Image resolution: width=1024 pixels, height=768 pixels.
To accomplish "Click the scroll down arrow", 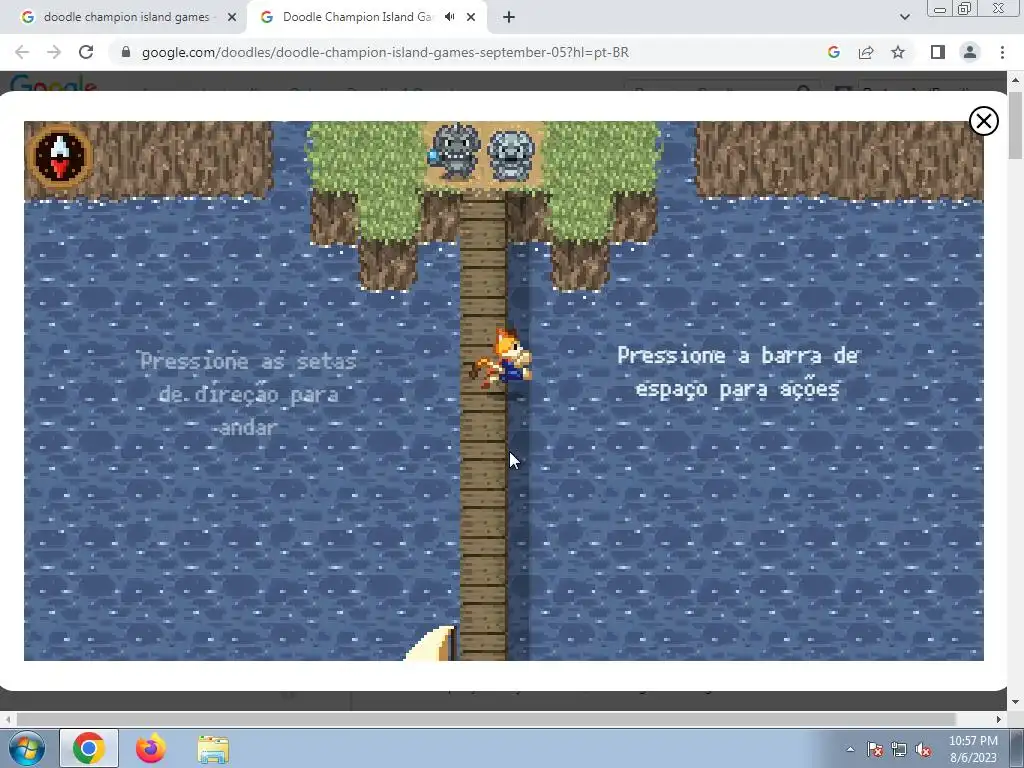I will 1015,703.
